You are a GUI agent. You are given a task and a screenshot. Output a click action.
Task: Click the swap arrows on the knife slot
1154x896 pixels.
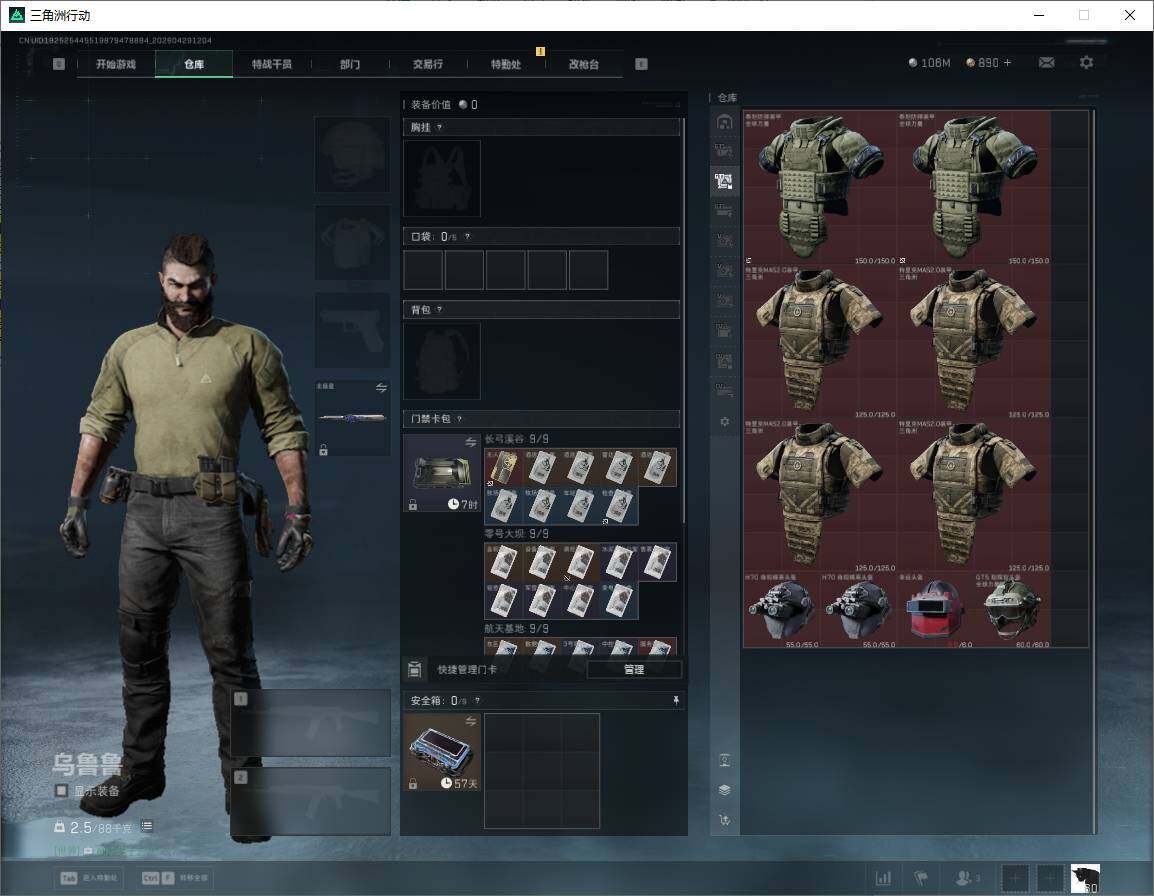pos(381,387)
